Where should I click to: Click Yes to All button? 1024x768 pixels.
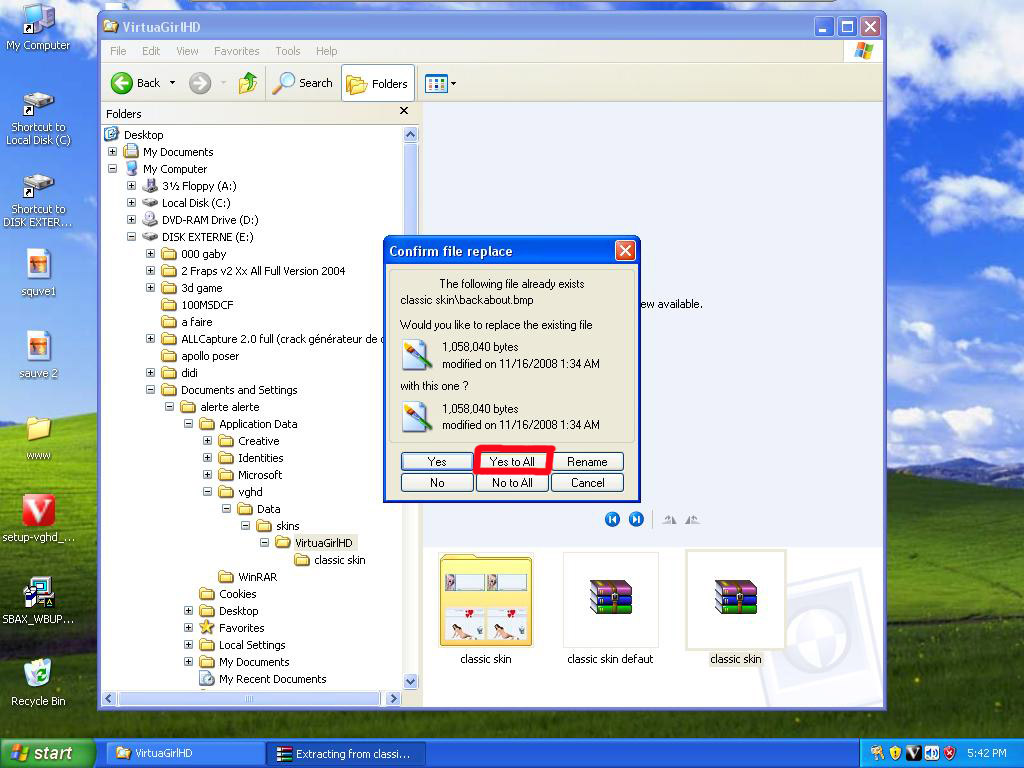[x=512, y=461]
